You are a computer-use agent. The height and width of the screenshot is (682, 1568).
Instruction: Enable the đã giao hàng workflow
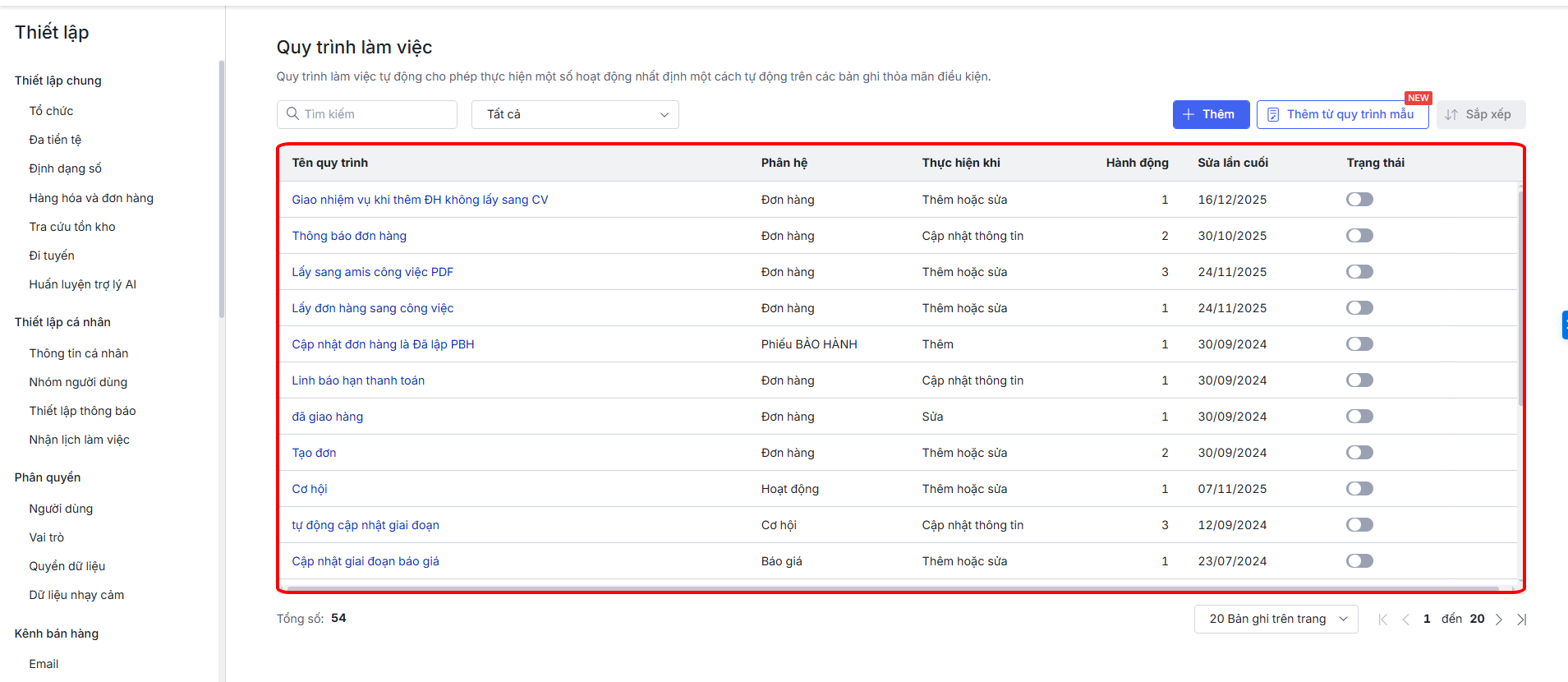(x=1359, y=417)
